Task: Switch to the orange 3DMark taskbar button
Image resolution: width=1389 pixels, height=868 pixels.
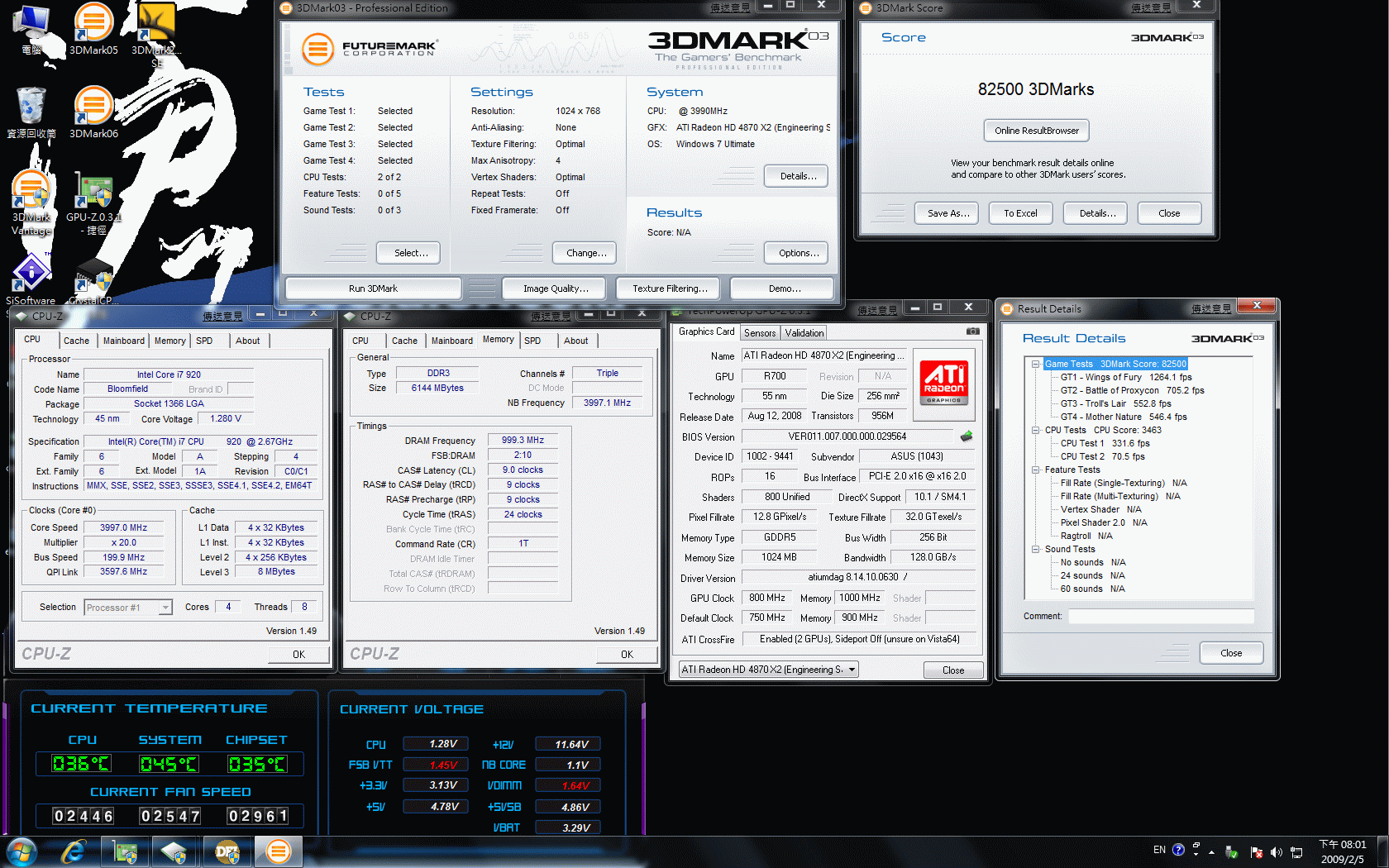Action: (279, 851)
